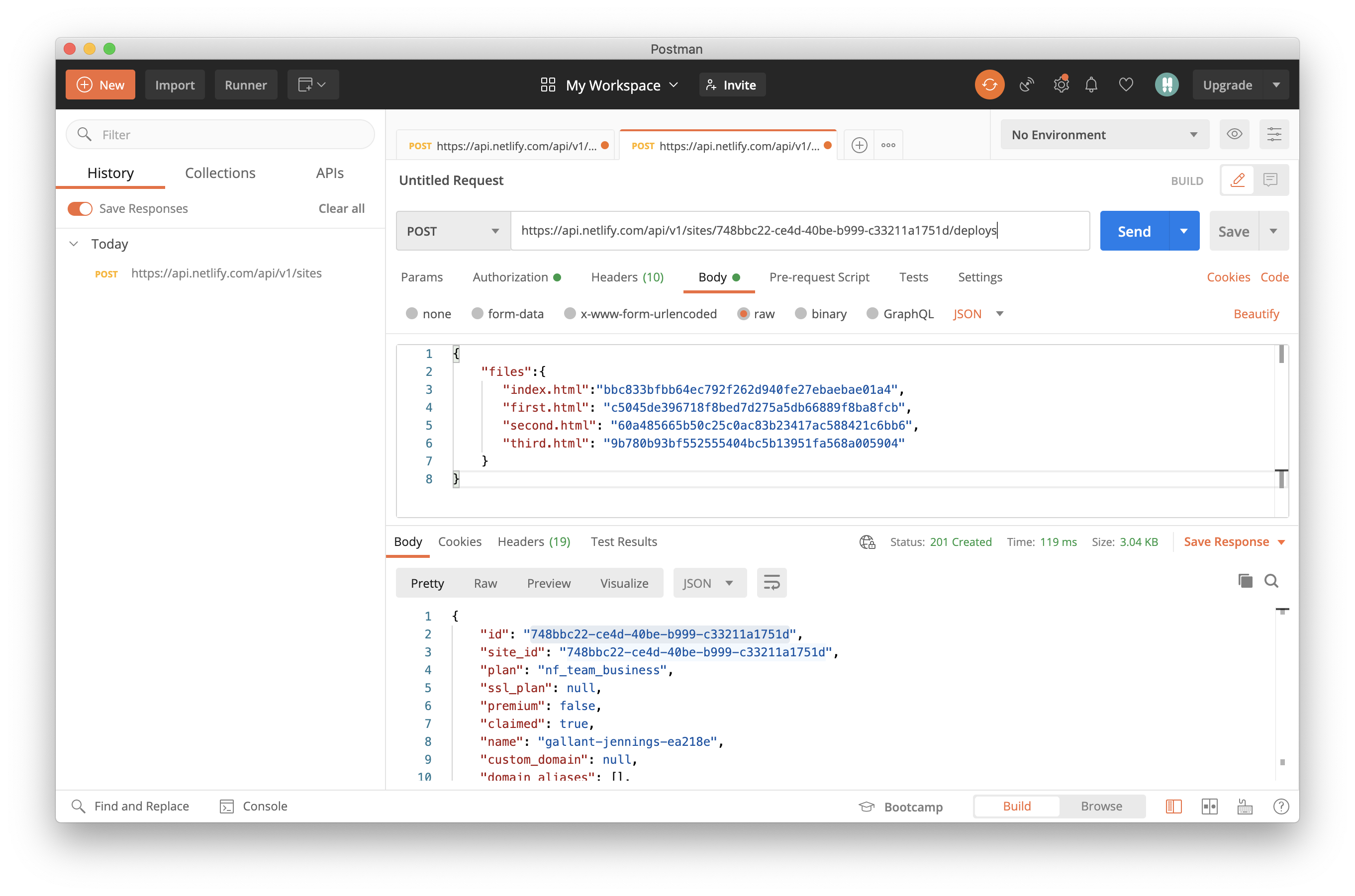1355x896 pixels.
Task: Open the Test Results tab
Action: [x=623, y=541]
